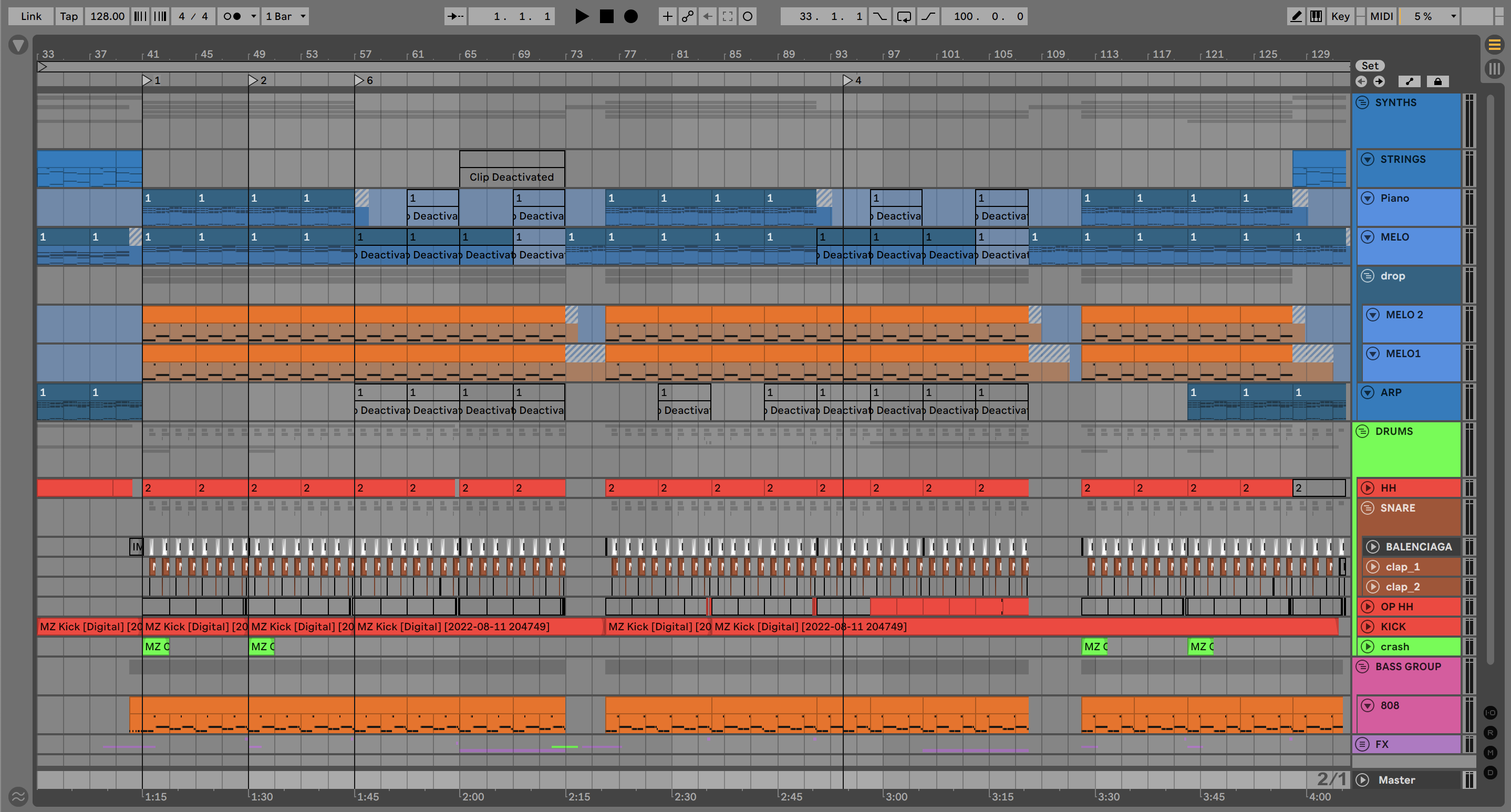1511x812 pixels.
Task: Toggle the Link sync button
Action: 30,16
